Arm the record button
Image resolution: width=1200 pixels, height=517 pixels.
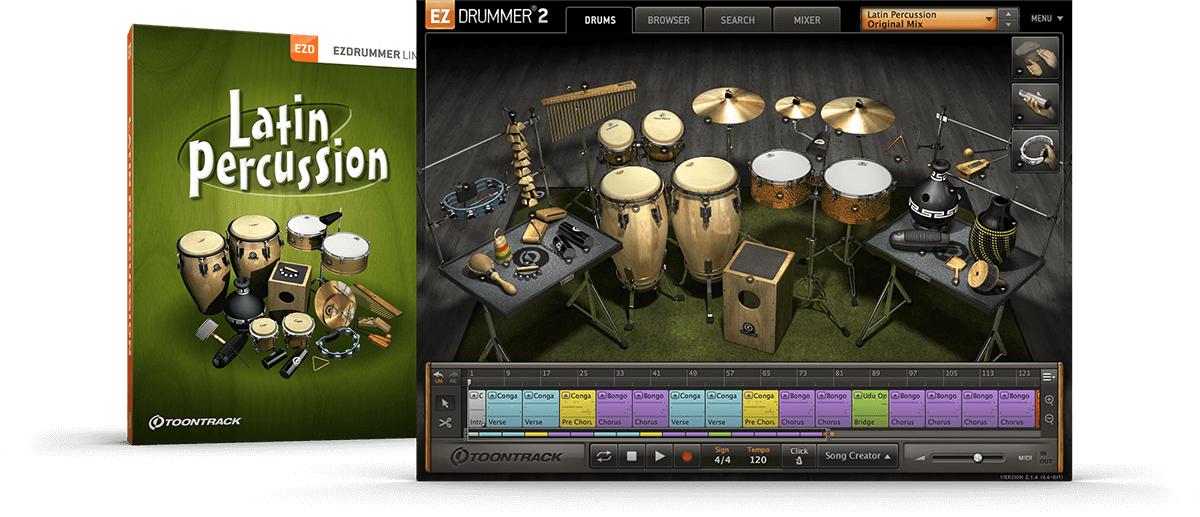687,456
